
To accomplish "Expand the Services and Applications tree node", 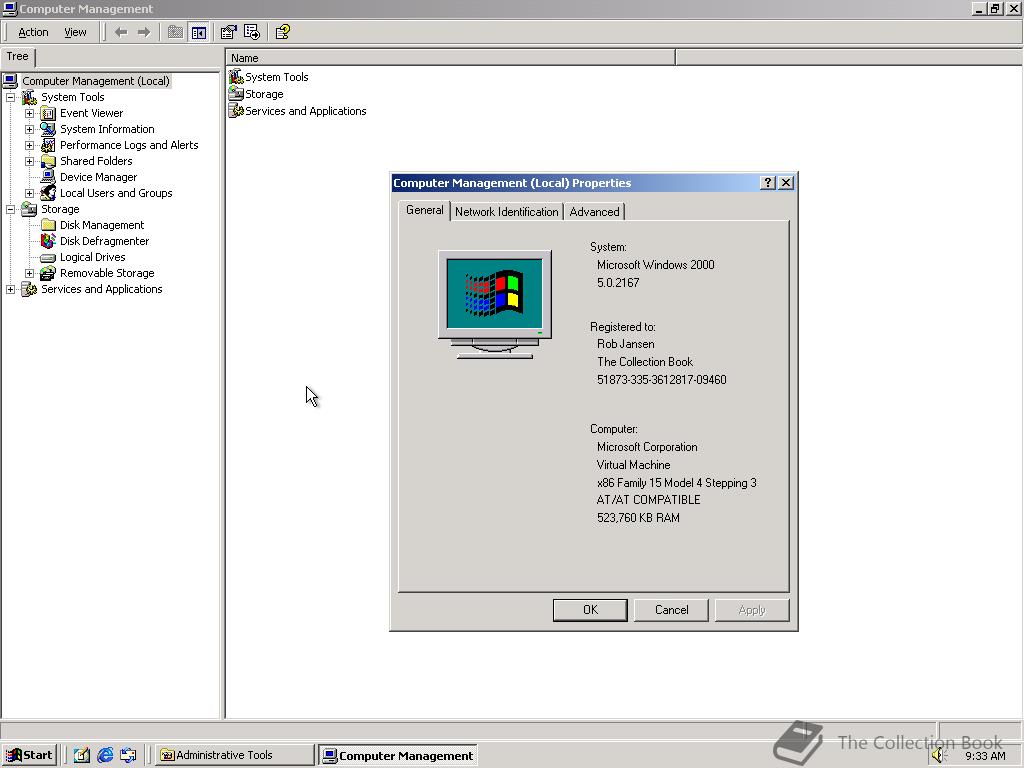I will click(10, 289).
